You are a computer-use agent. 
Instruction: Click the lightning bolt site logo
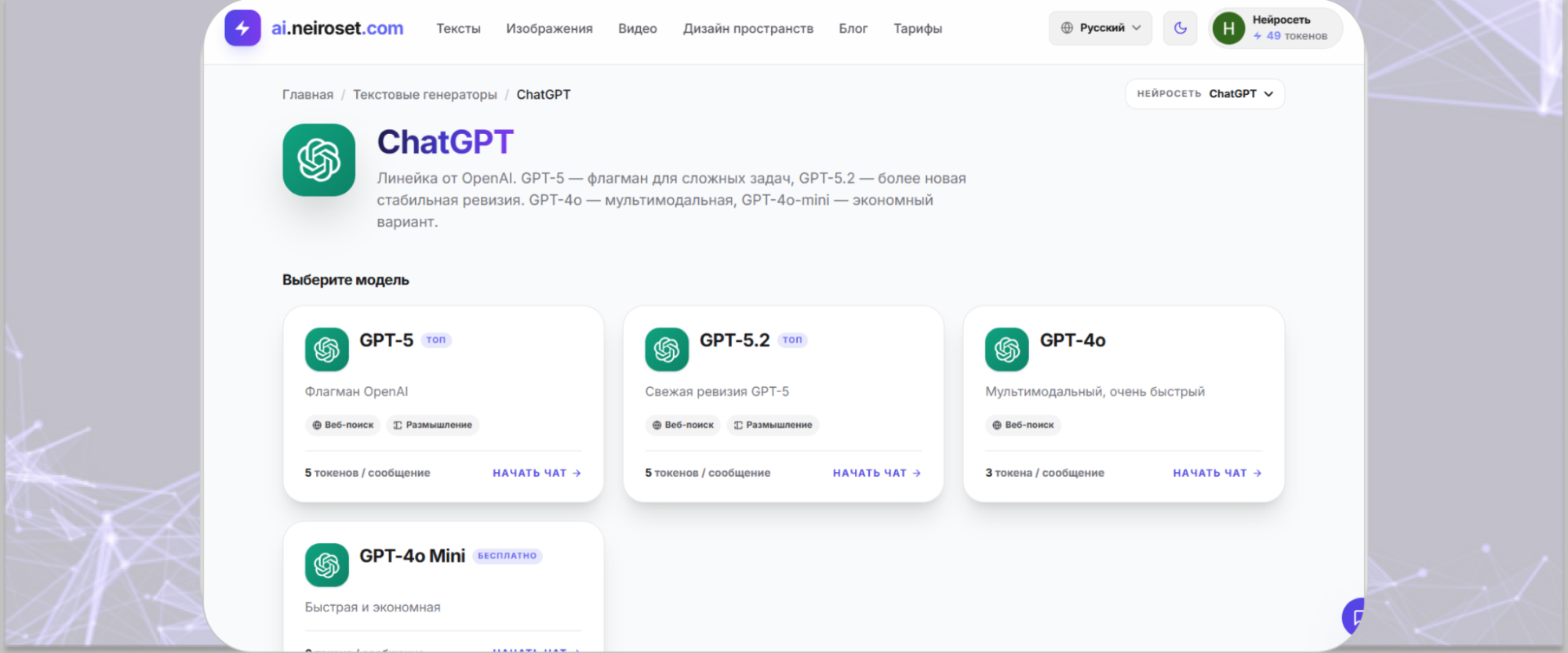click(x=242, y=28)
